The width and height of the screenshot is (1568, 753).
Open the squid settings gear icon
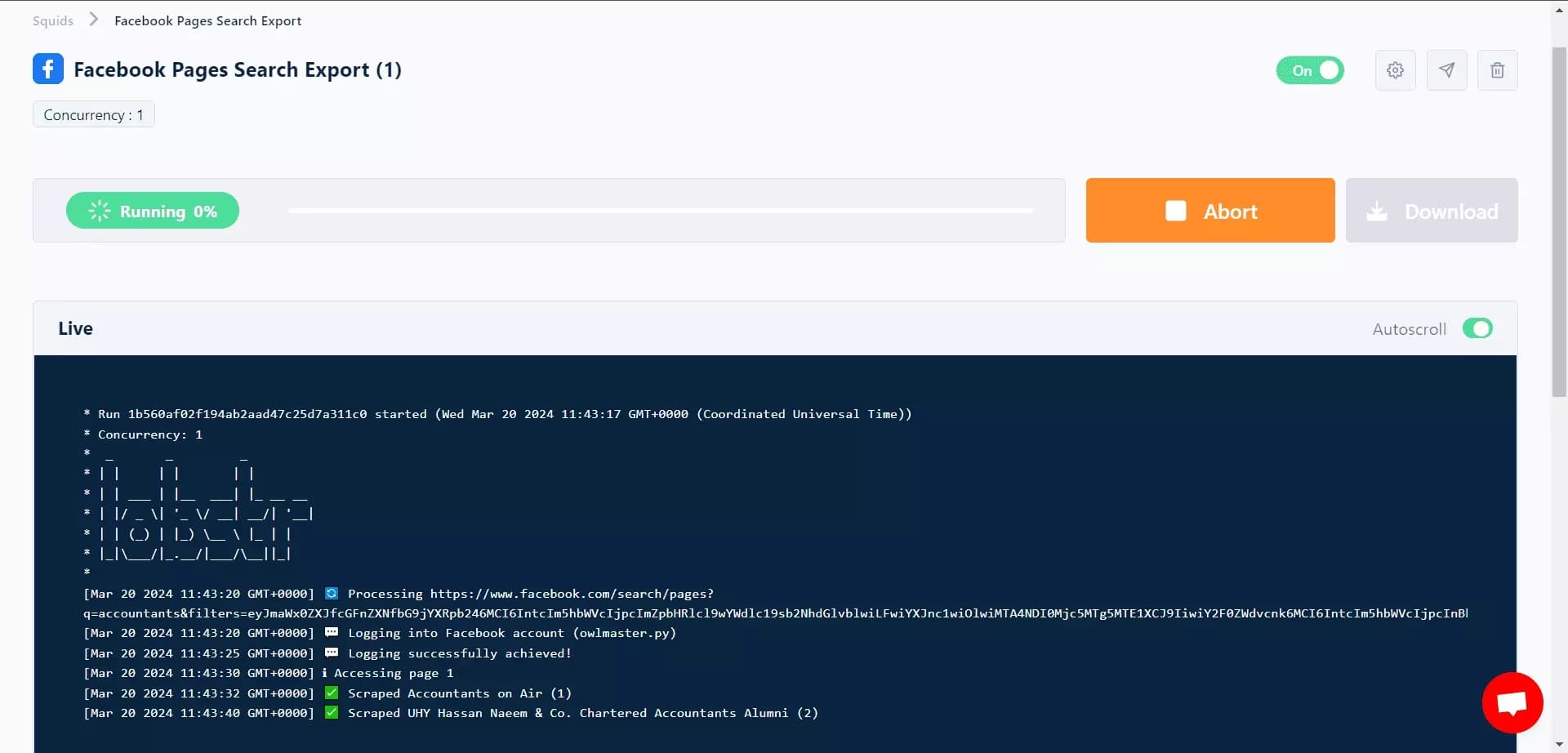1396,70
